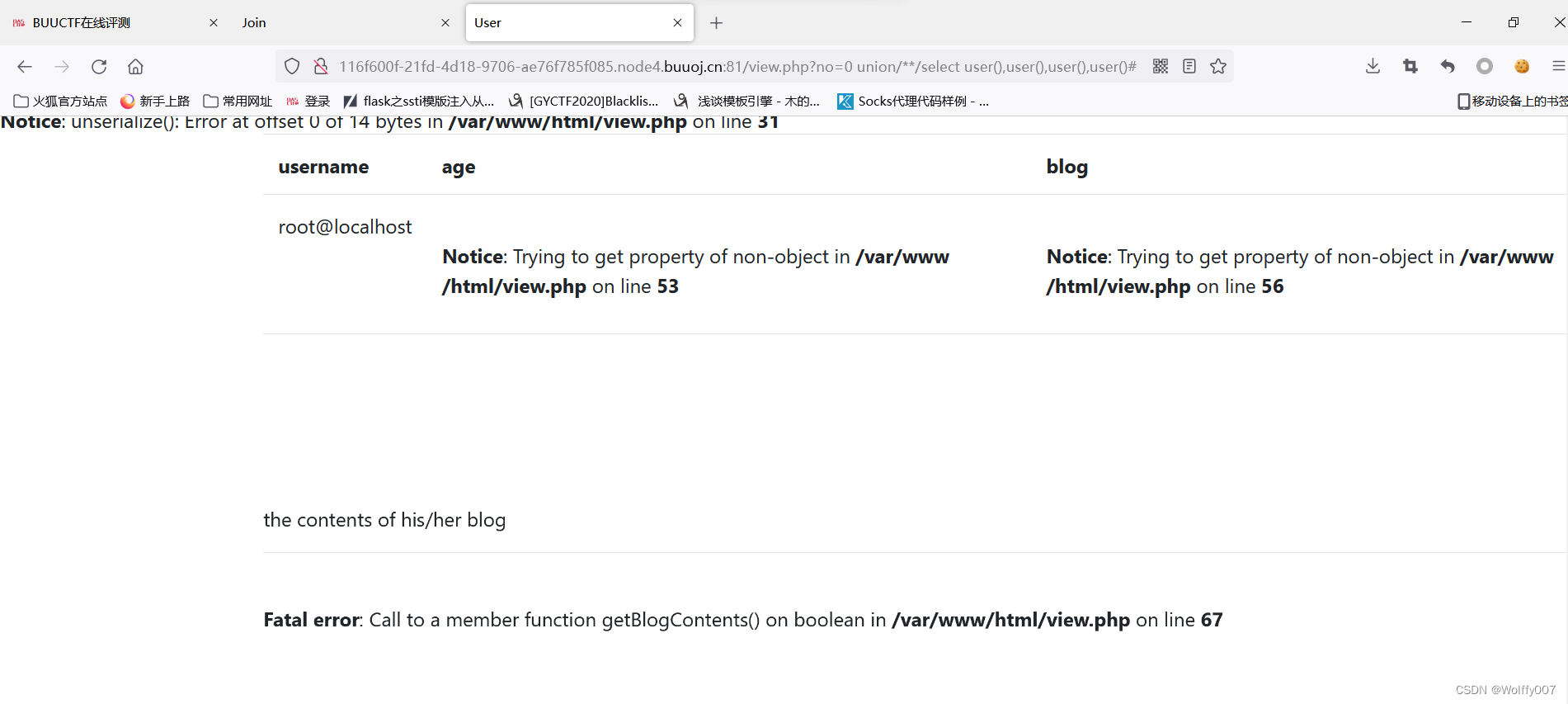Click 'the contents of his/her blog' text
The height and width of the screenshot is (704, 1568).
click(x=384, y=520)
